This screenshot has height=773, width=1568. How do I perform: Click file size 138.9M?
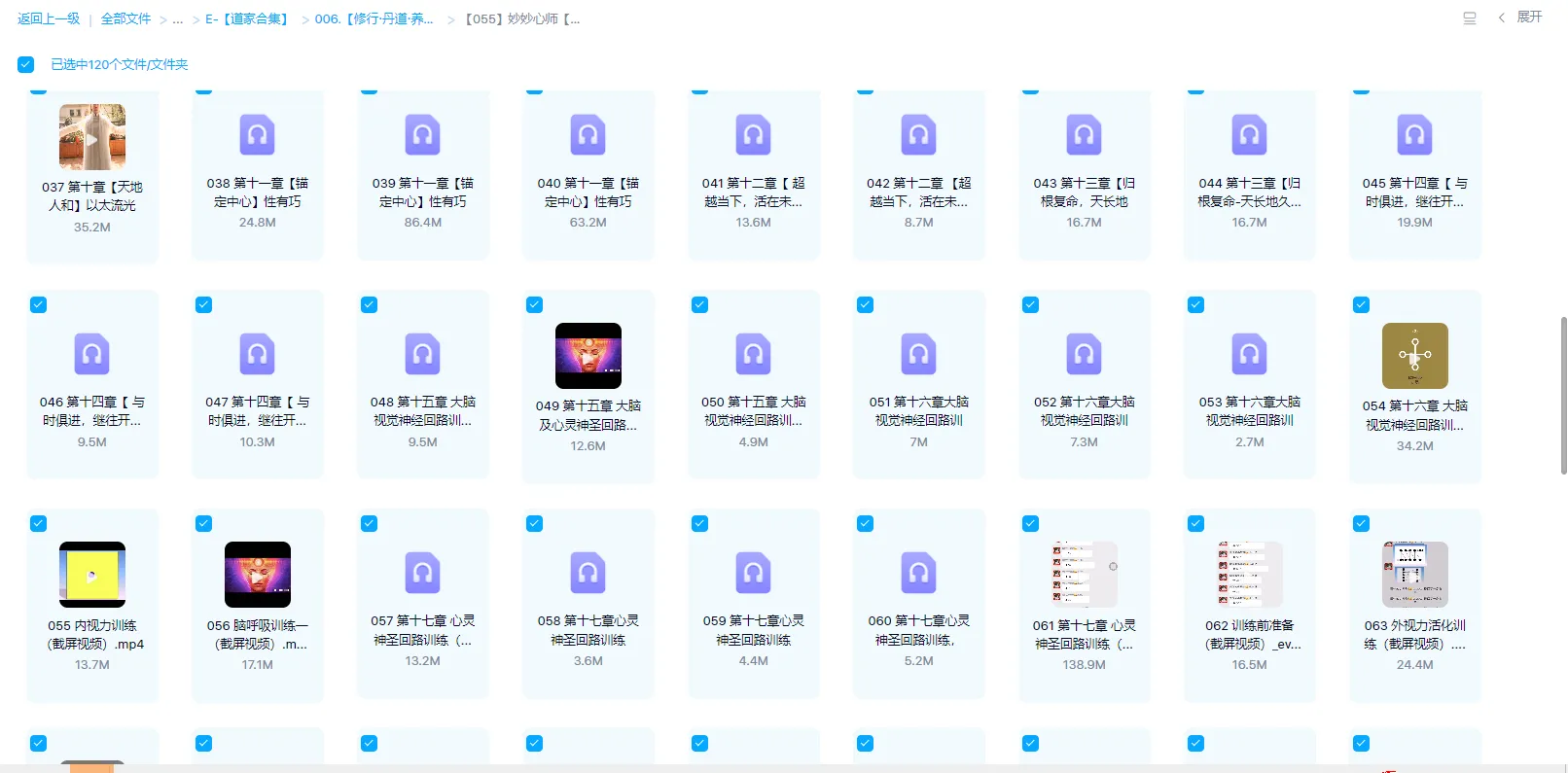point(1084,665)
